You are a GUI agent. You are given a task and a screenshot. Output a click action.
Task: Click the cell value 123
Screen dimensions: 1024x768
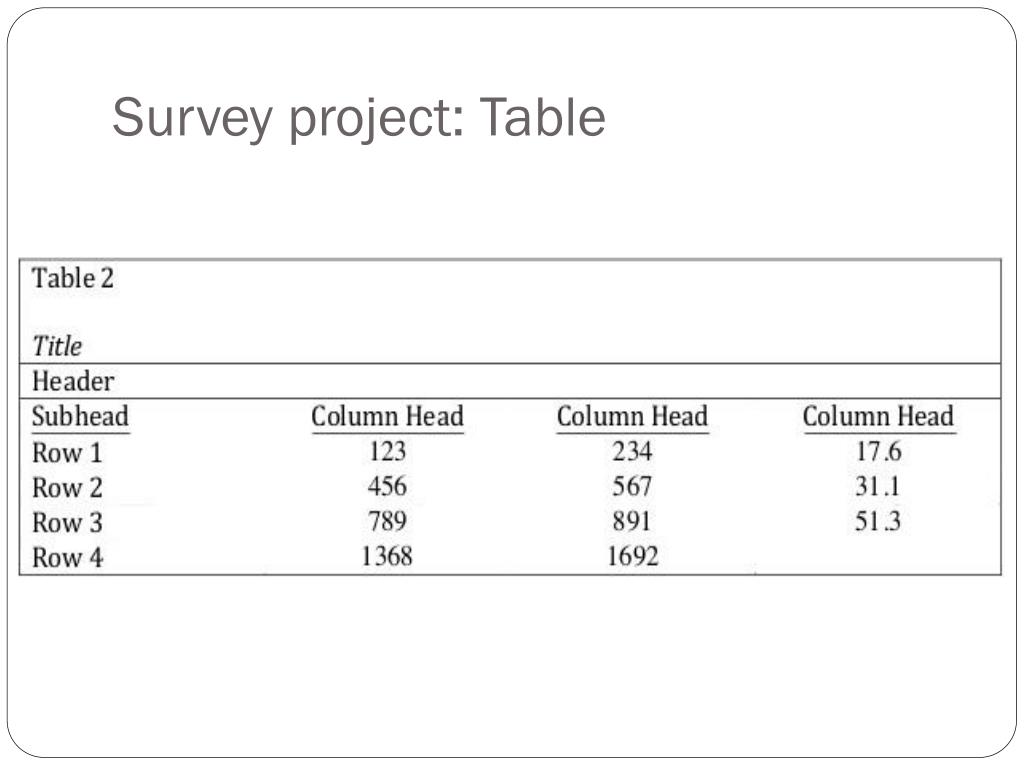387,451
